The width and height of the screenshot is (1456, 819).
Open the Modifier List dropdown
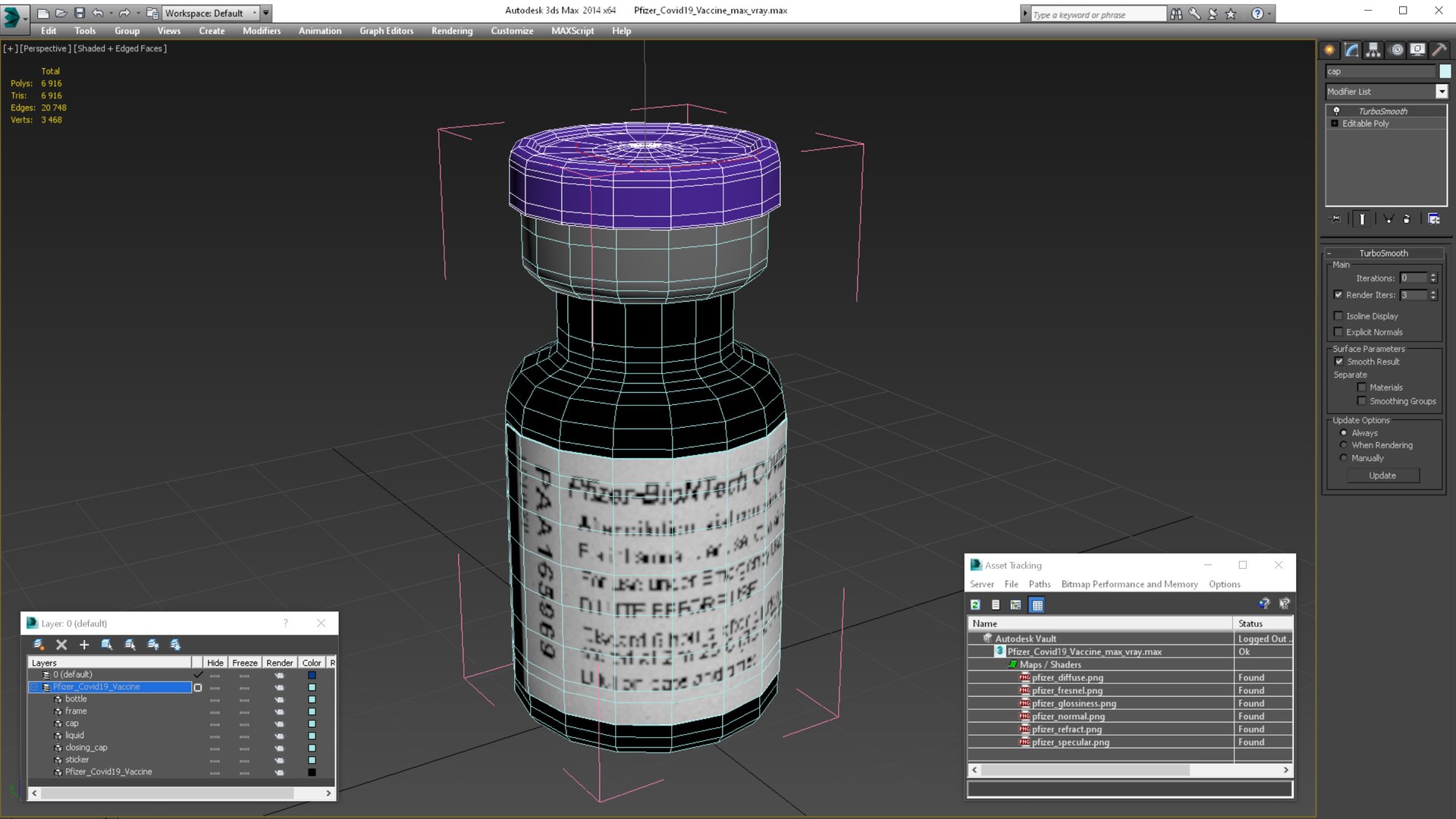click(x=1442, y=92)
